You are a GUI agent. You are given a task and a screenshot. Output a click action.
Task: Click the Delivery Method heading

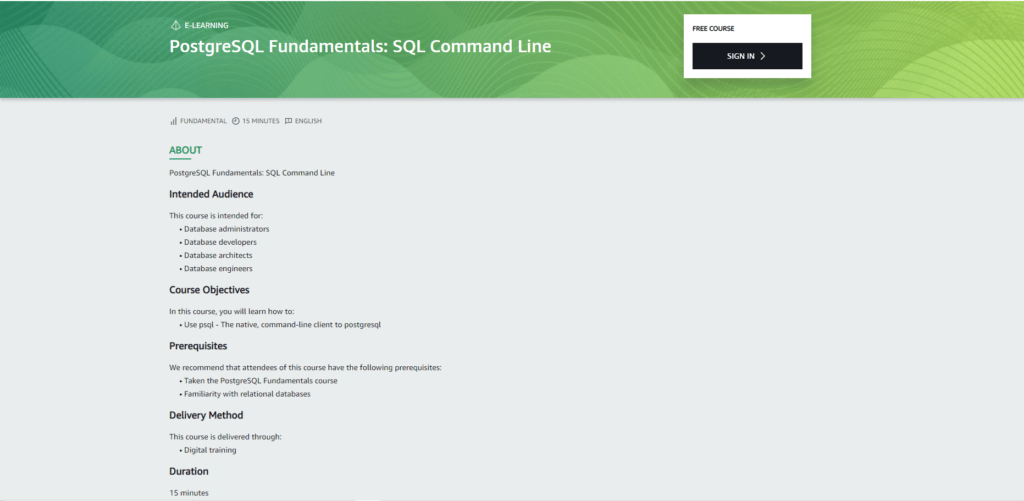206,415
